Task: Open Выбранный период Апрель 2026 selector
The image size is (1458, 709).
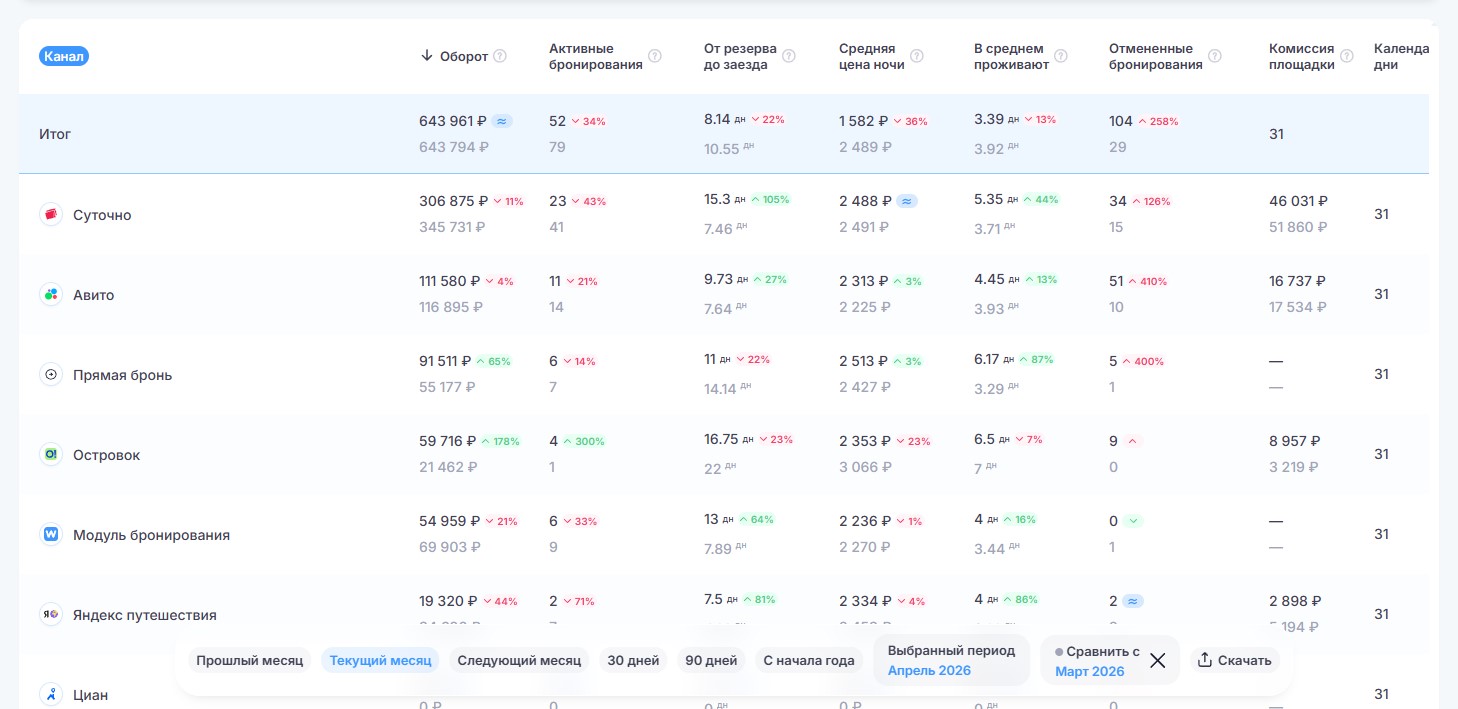Action: pos(951,660)
